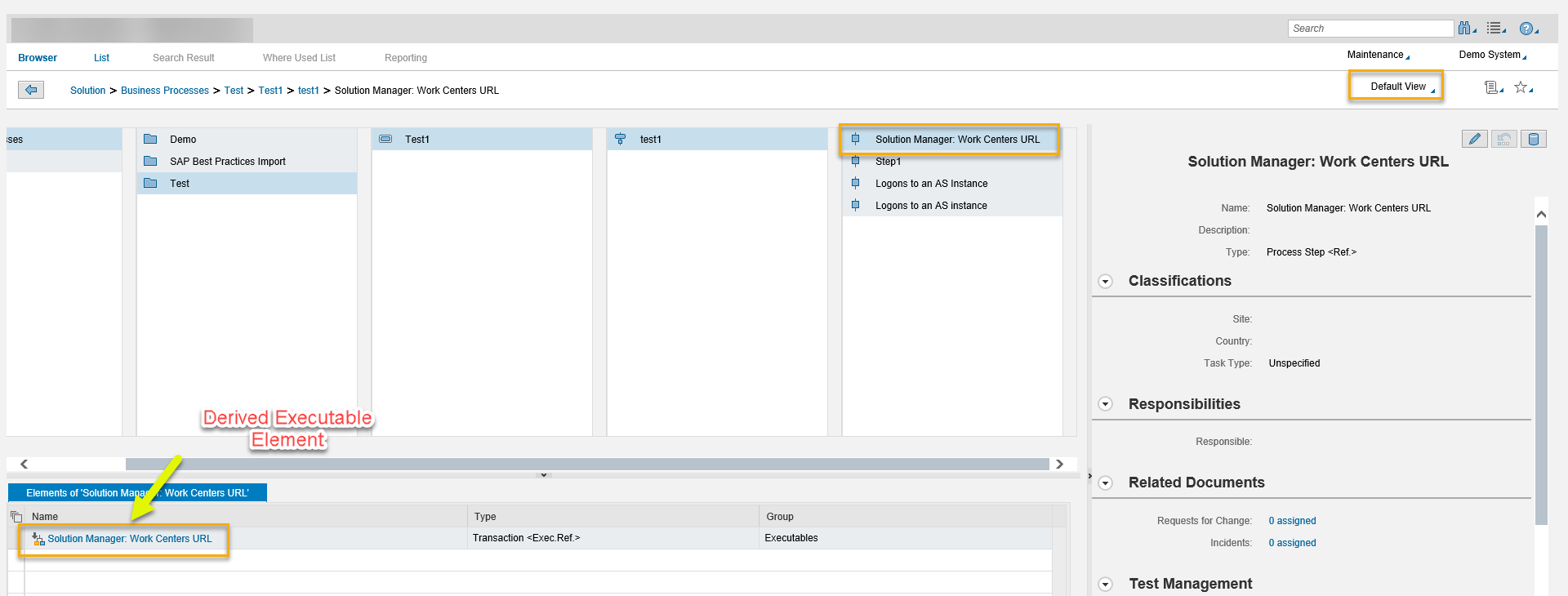Select Solution Manager: Work Centers URL step row
Image resolution: width=1568 pixels, height=596 pixels.
point(952,140)
